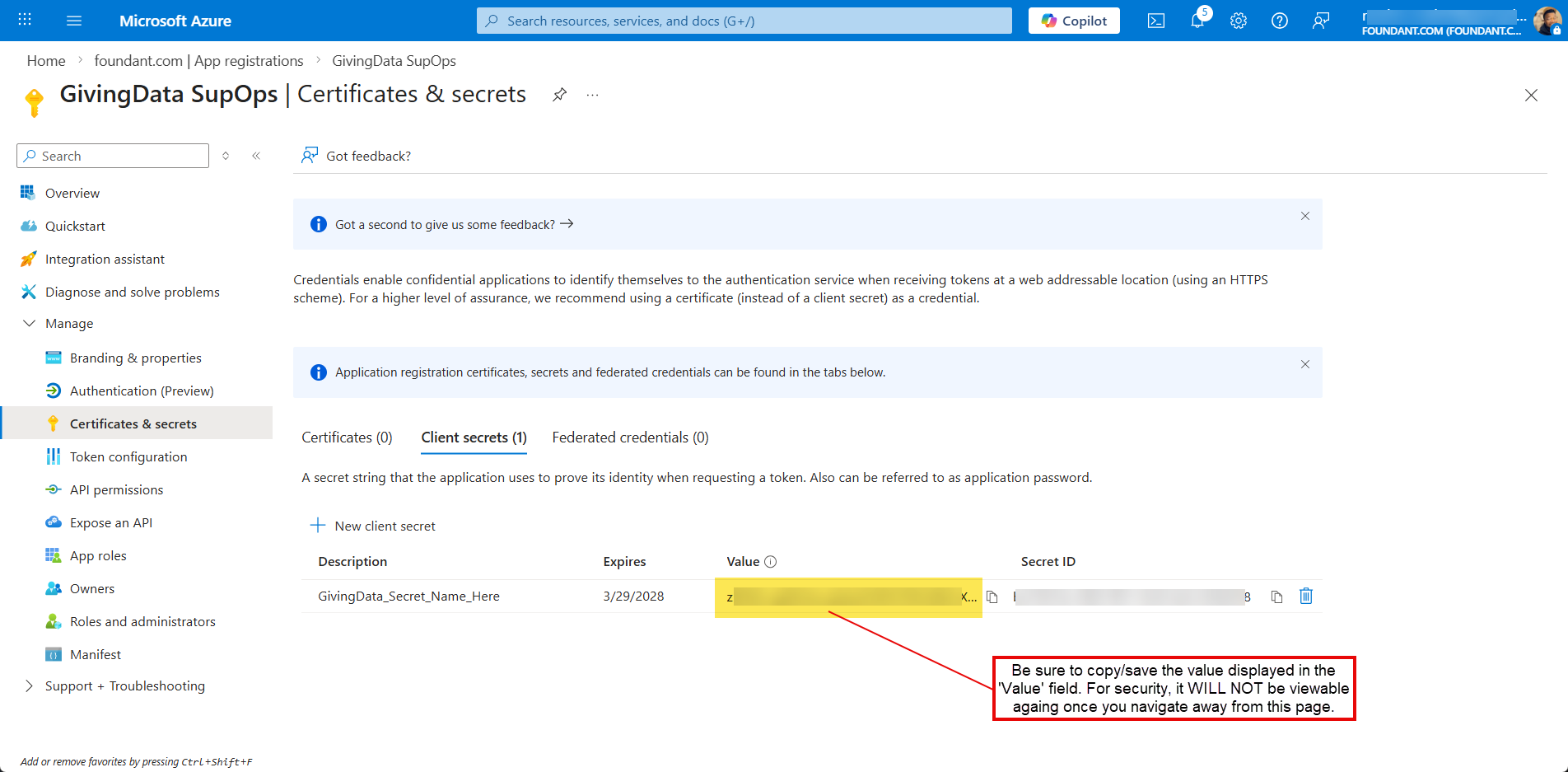Close the Certificates & secrets blade
This screenshot has height=772, width=1568.
click(x=1531, y=96)
